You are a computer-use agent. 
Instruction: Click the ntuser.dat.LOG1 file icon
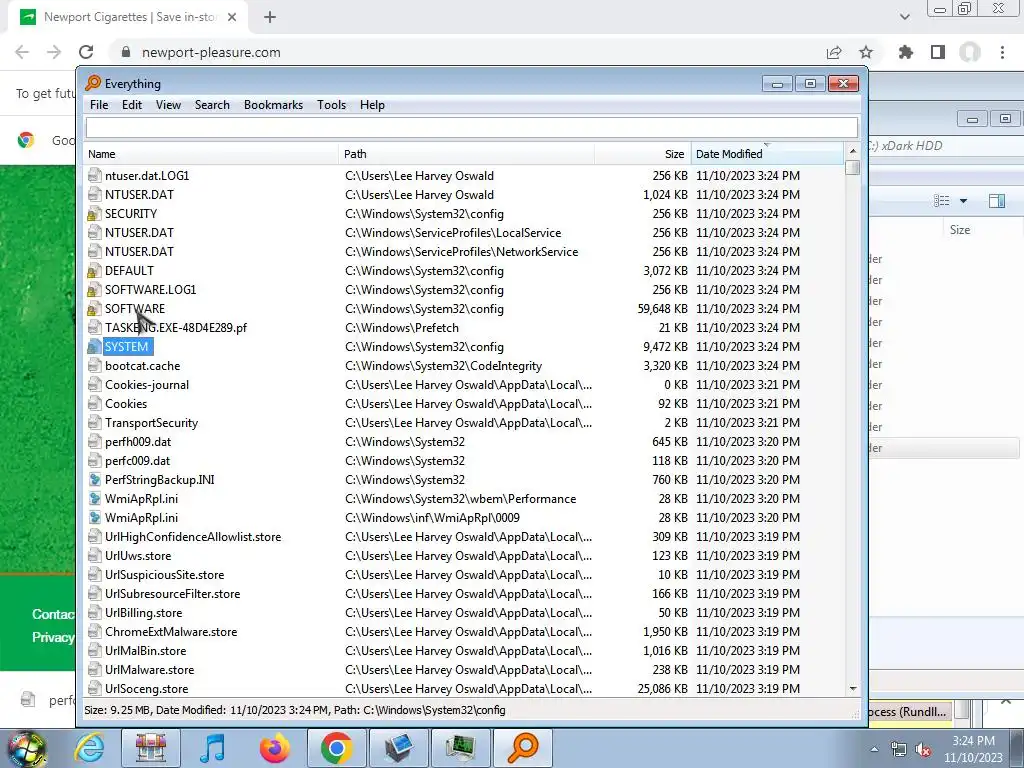click(95, 176)
